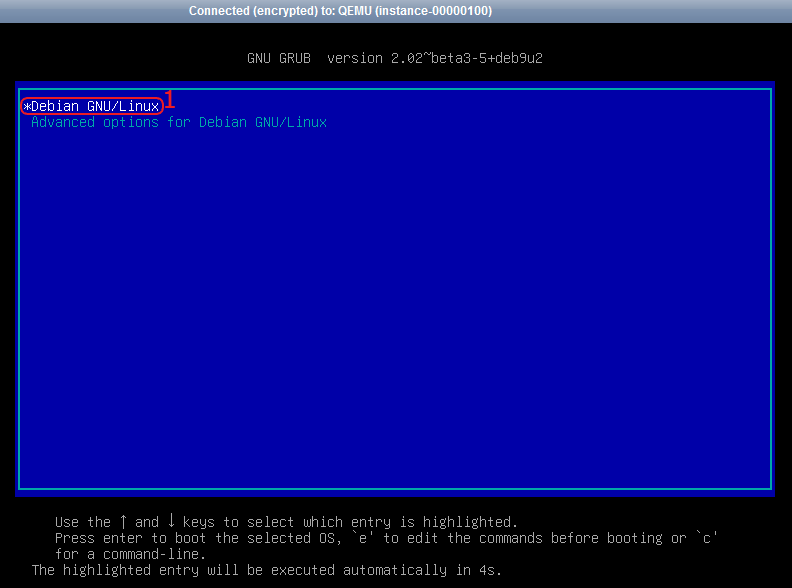This screenshot has height=588, width=792.
Task: Select Advanced options for Debian GNU/Linux
Action: click(x=179, y=122)
